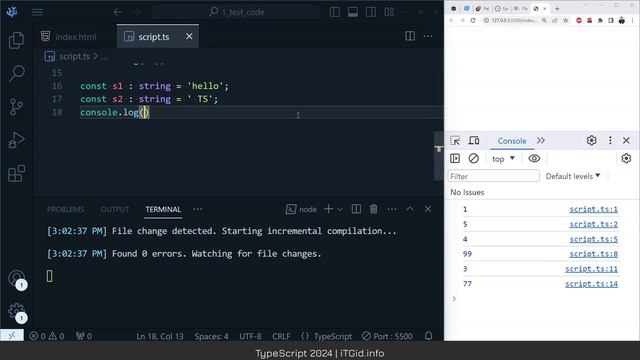Image resolution: width=640 pixels, height=360 pixels.
Task: Open console settings gear
Action: point(626,158)
